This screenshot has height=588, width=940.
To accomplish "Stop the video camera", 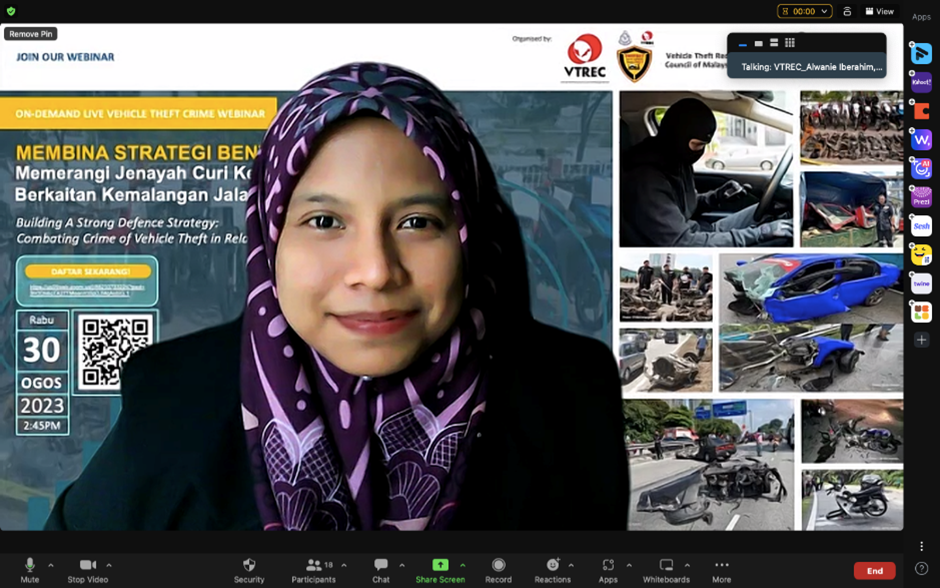I will [88, 566].
